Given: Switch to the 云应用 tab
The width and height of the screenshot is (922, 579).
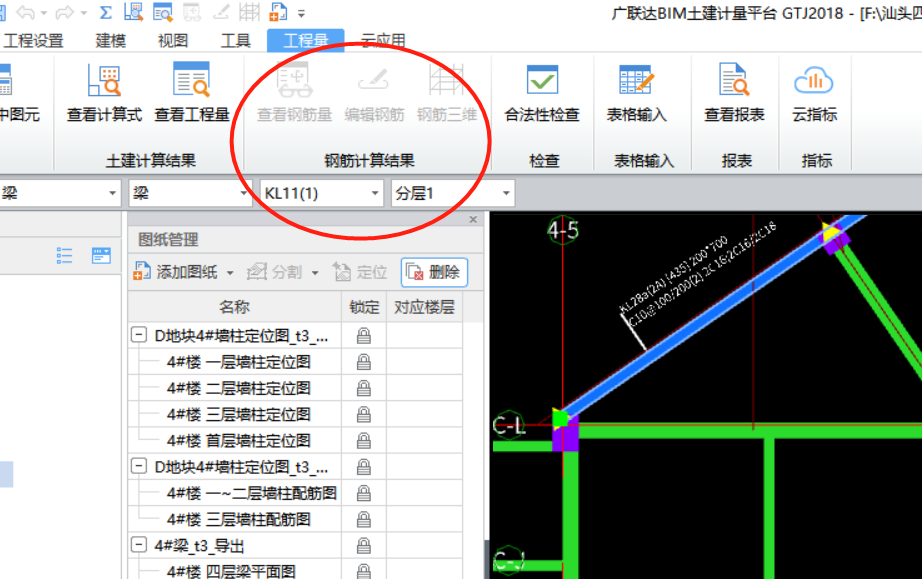Looking at the screenshot, I should (x=383, y=41).
